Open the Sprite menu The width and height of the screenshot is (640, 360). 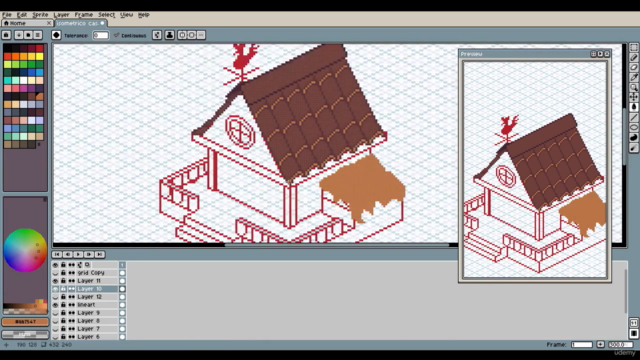coord(40,15)
